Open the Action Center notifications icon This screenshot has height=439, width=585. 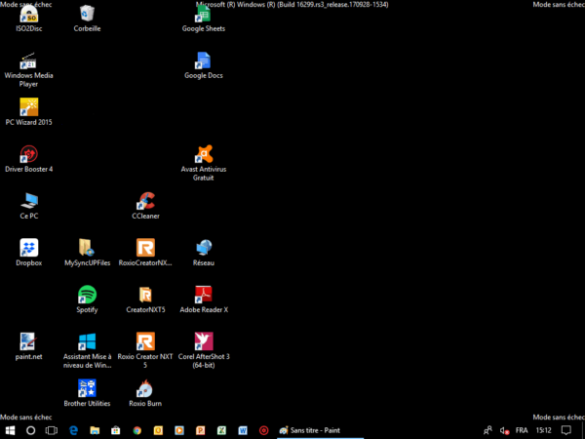pos(566,430)
